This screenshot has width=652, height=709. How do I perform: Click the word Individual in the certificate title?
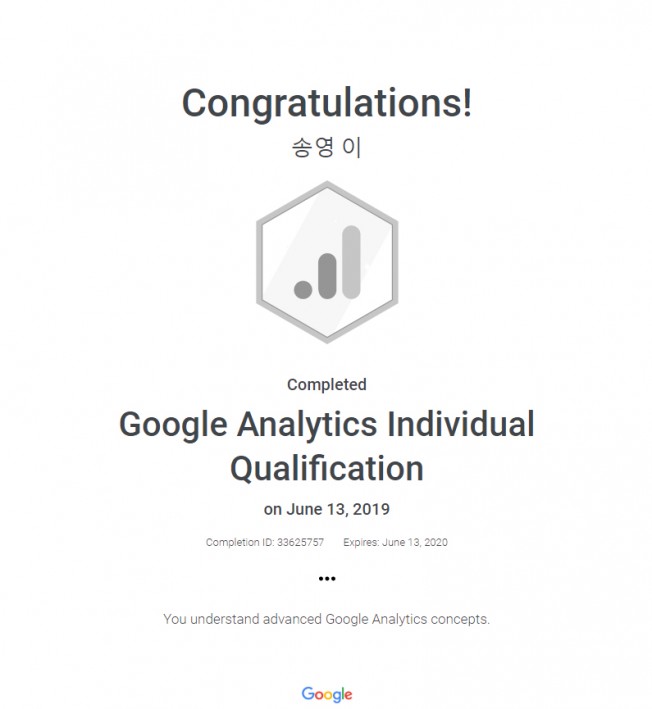(462, 424)
